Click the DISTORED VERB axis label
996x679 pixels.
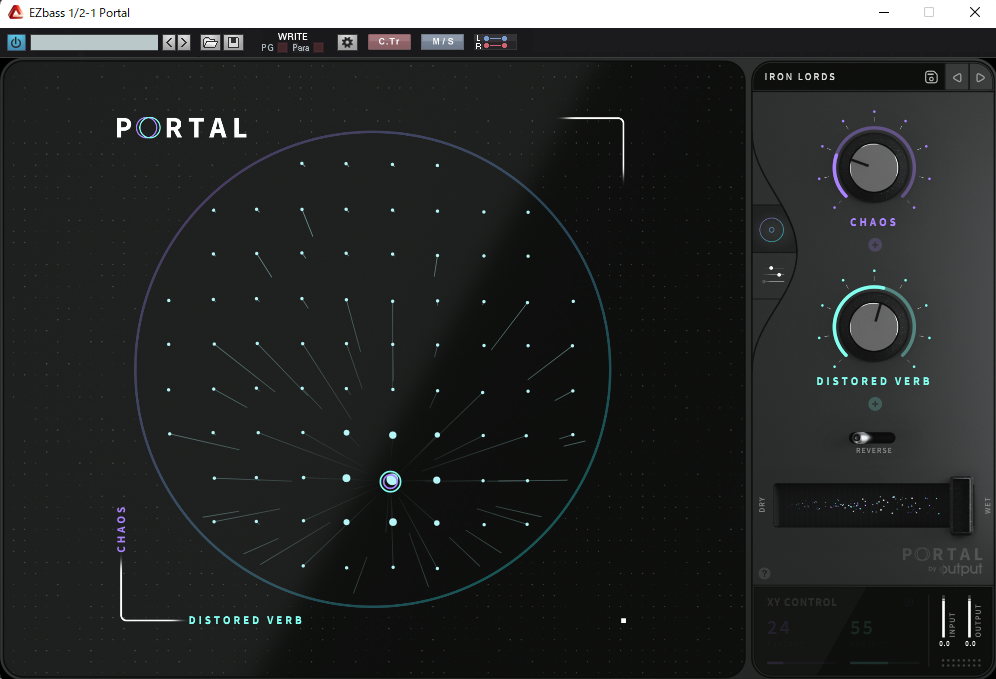(x=246, y=620)
